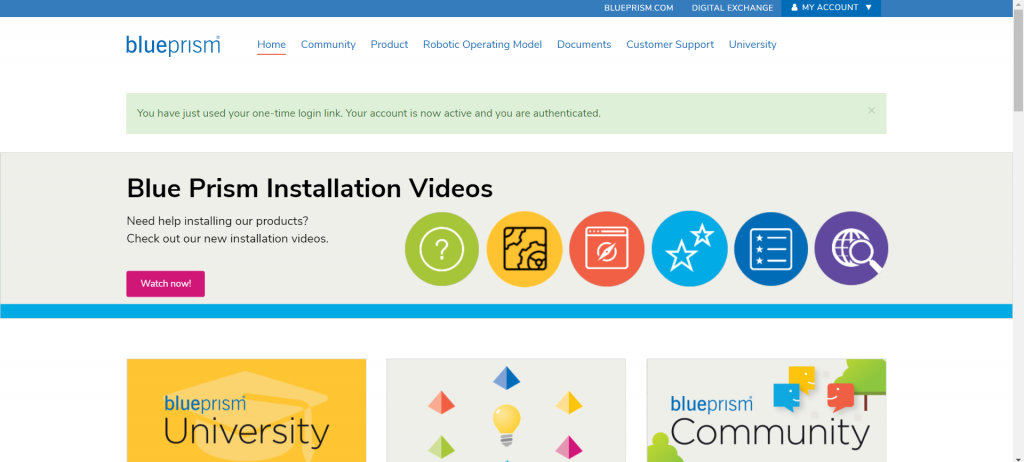Click the user icon beside My Account
The height and width of the screenshot is (462, 1024).
[794, 8]
